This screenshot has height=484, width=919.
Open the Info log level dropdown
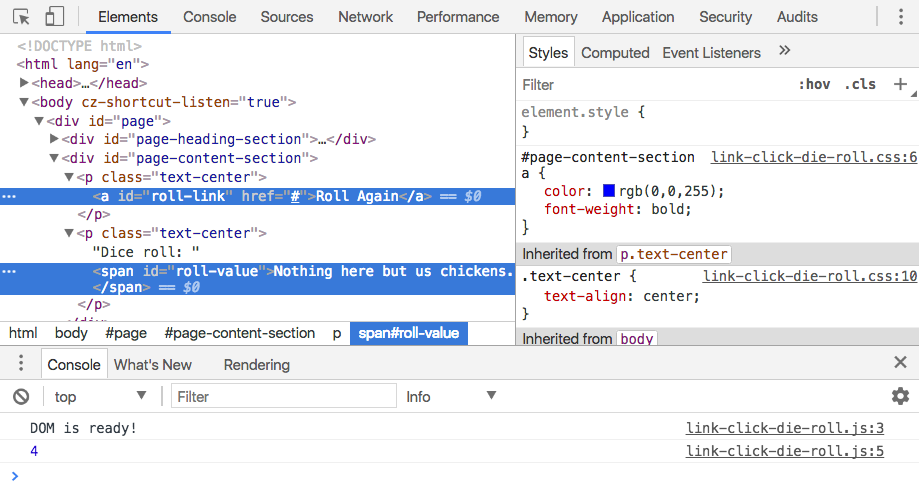click(x=451, y=397)
